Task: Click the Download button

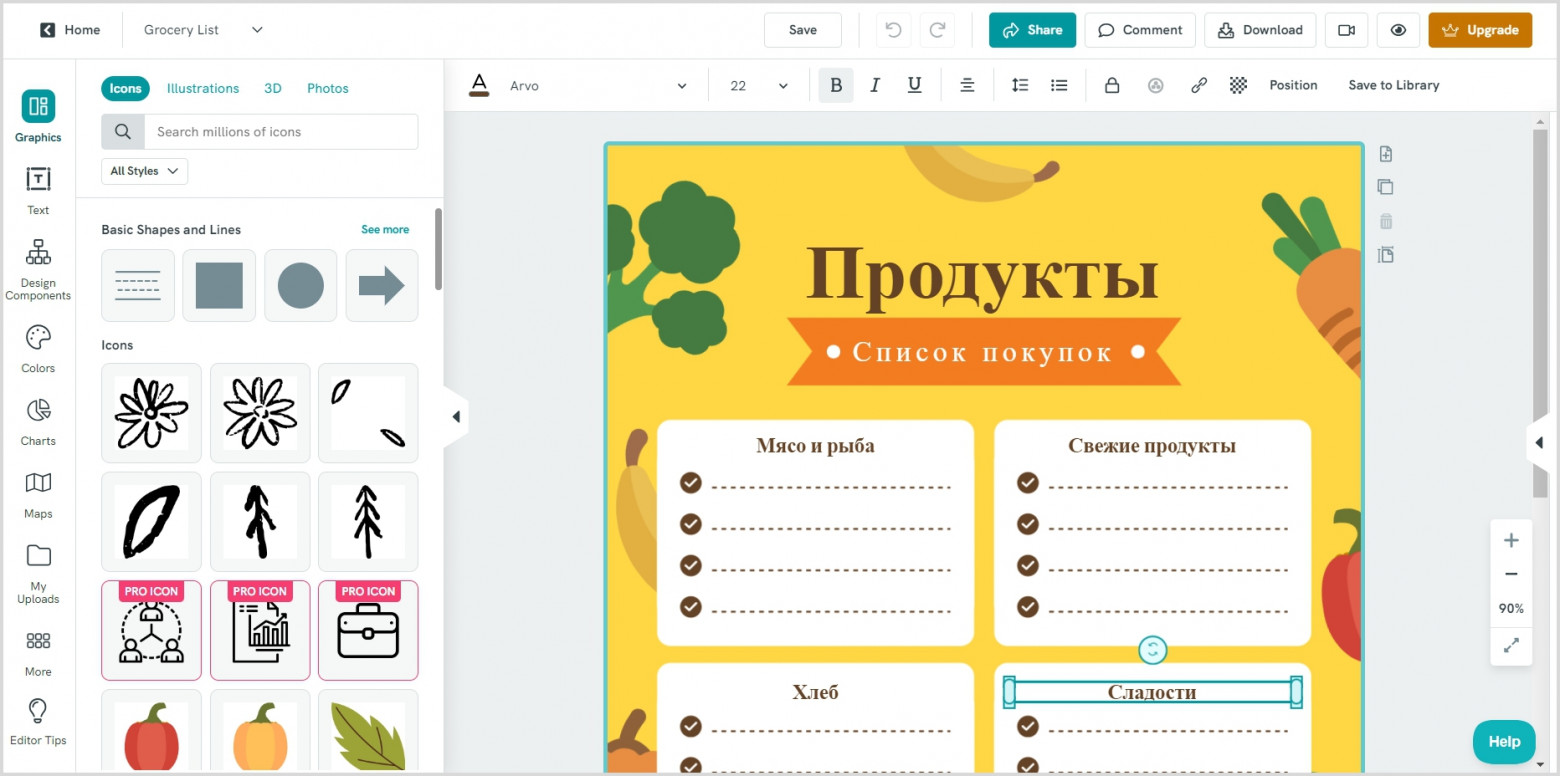Action: (1260, 30)
